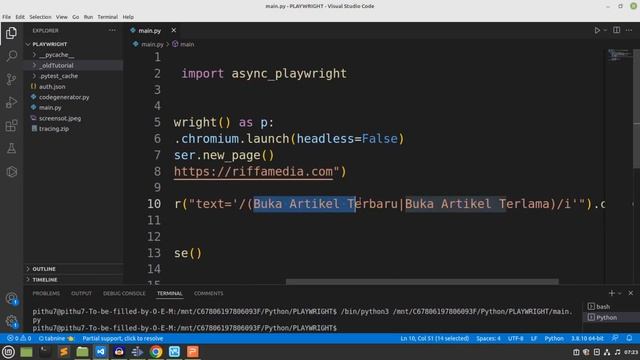The height and width of the screenshot is (360, 640).
Task: Switch to the COMMENTS panel tab
Action: (x=209, y=293)
